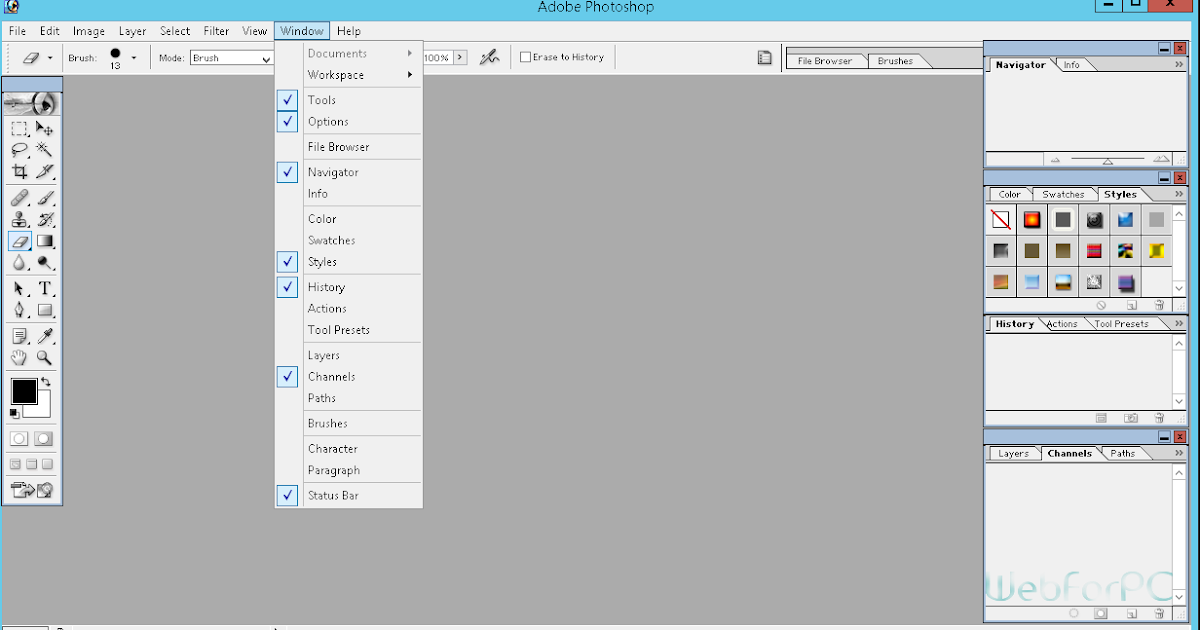The image size is (1200, 630).
Task: Select the Type tool
Action: pos(45,289)
